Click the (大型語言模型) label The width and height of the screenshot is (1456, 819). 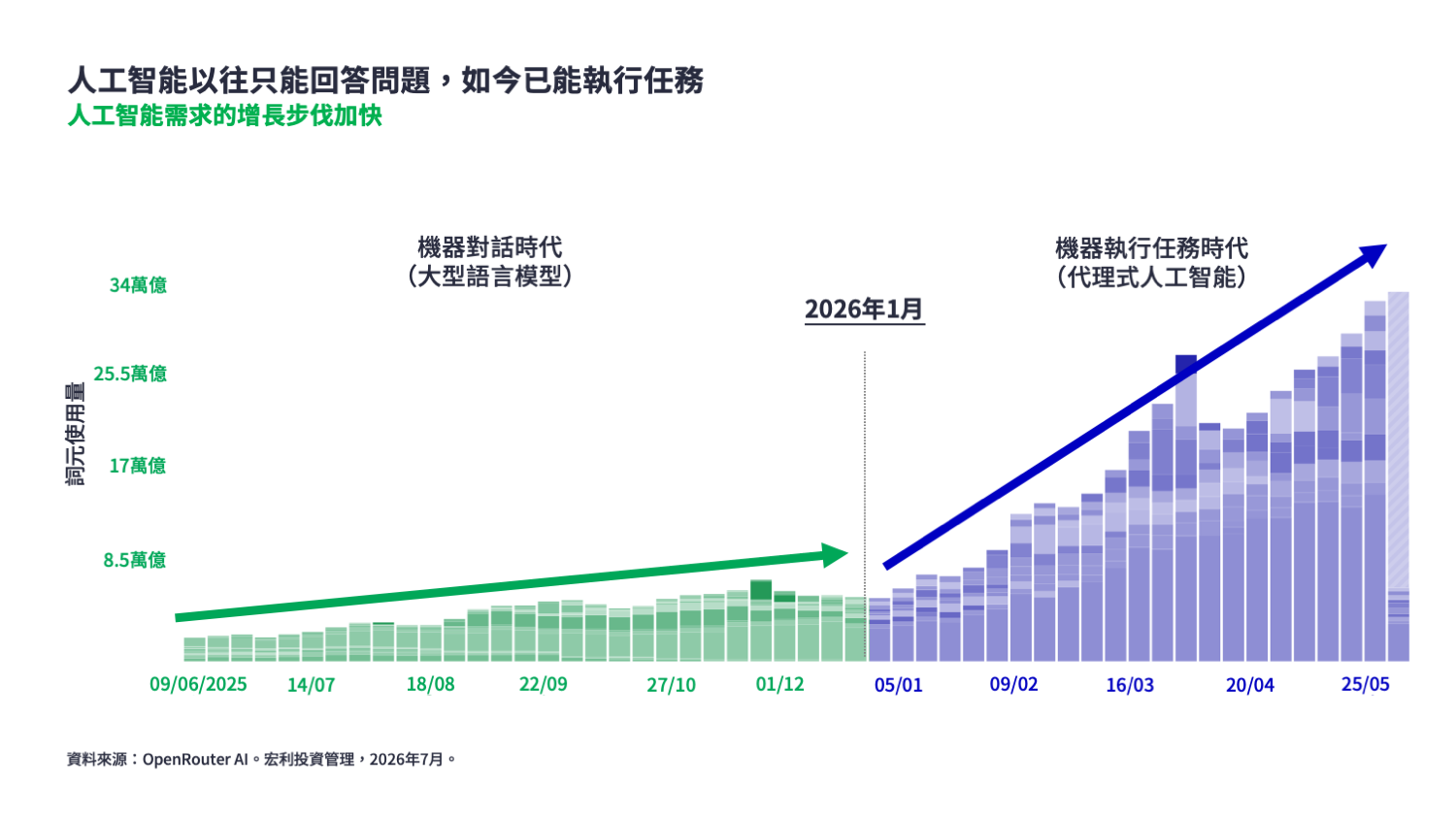(490, 277)
